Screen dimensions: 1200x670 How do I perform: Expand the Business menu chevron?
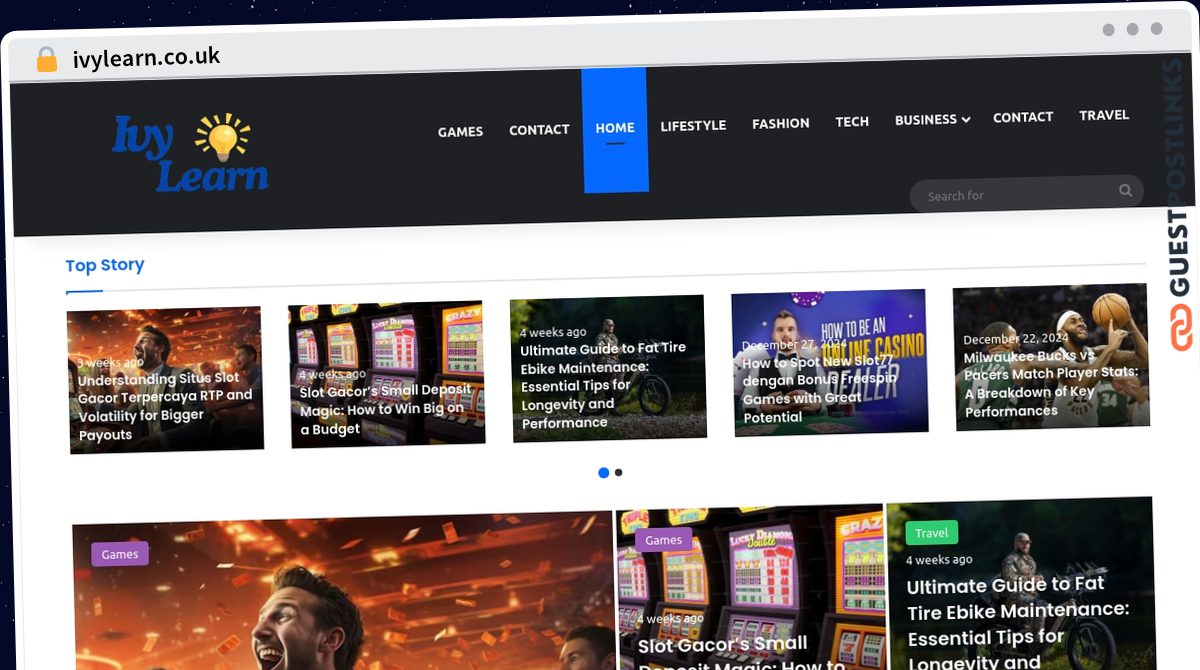(966, 120)
